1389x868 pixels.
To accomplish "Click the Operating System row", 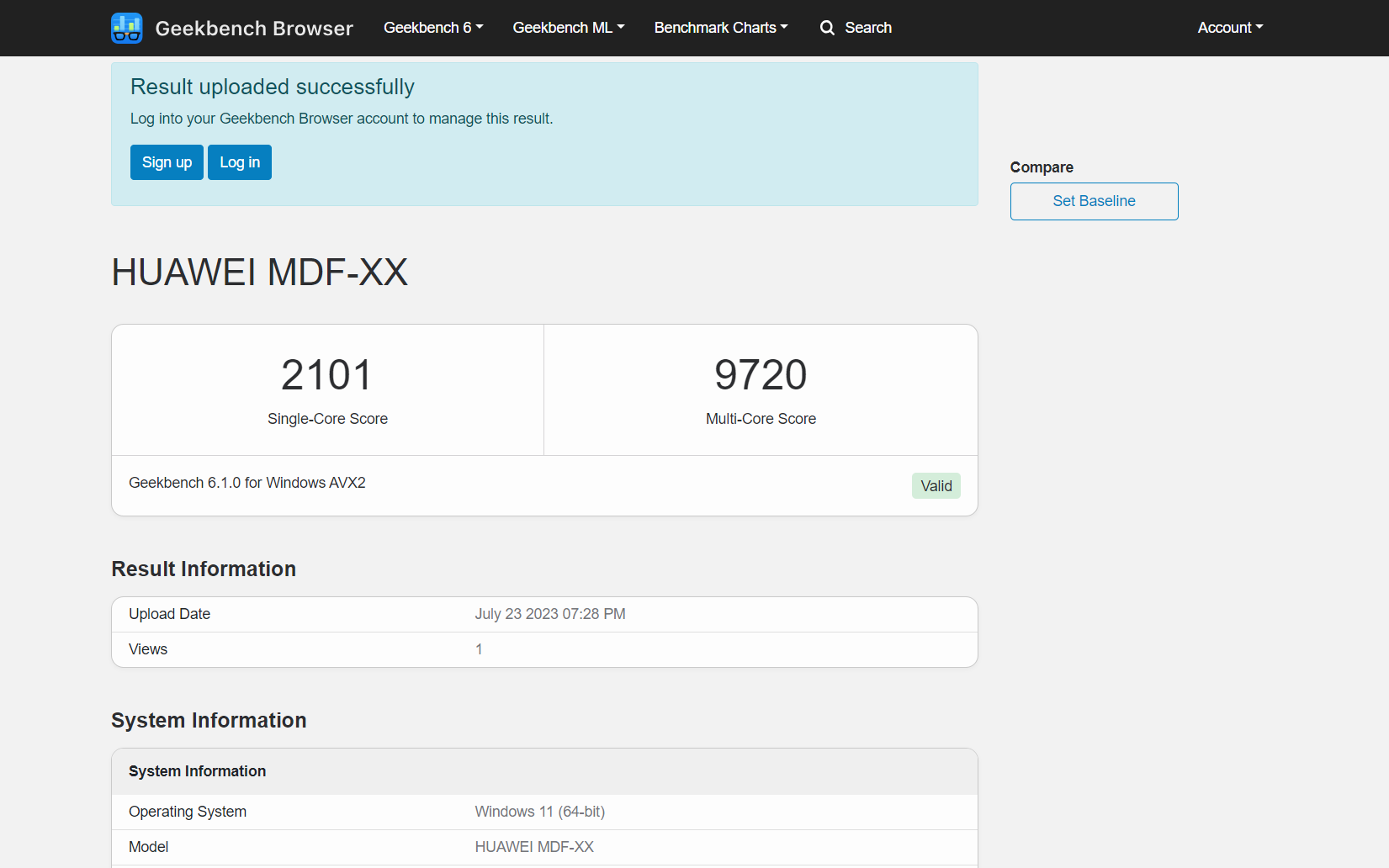I will point(544,812).
